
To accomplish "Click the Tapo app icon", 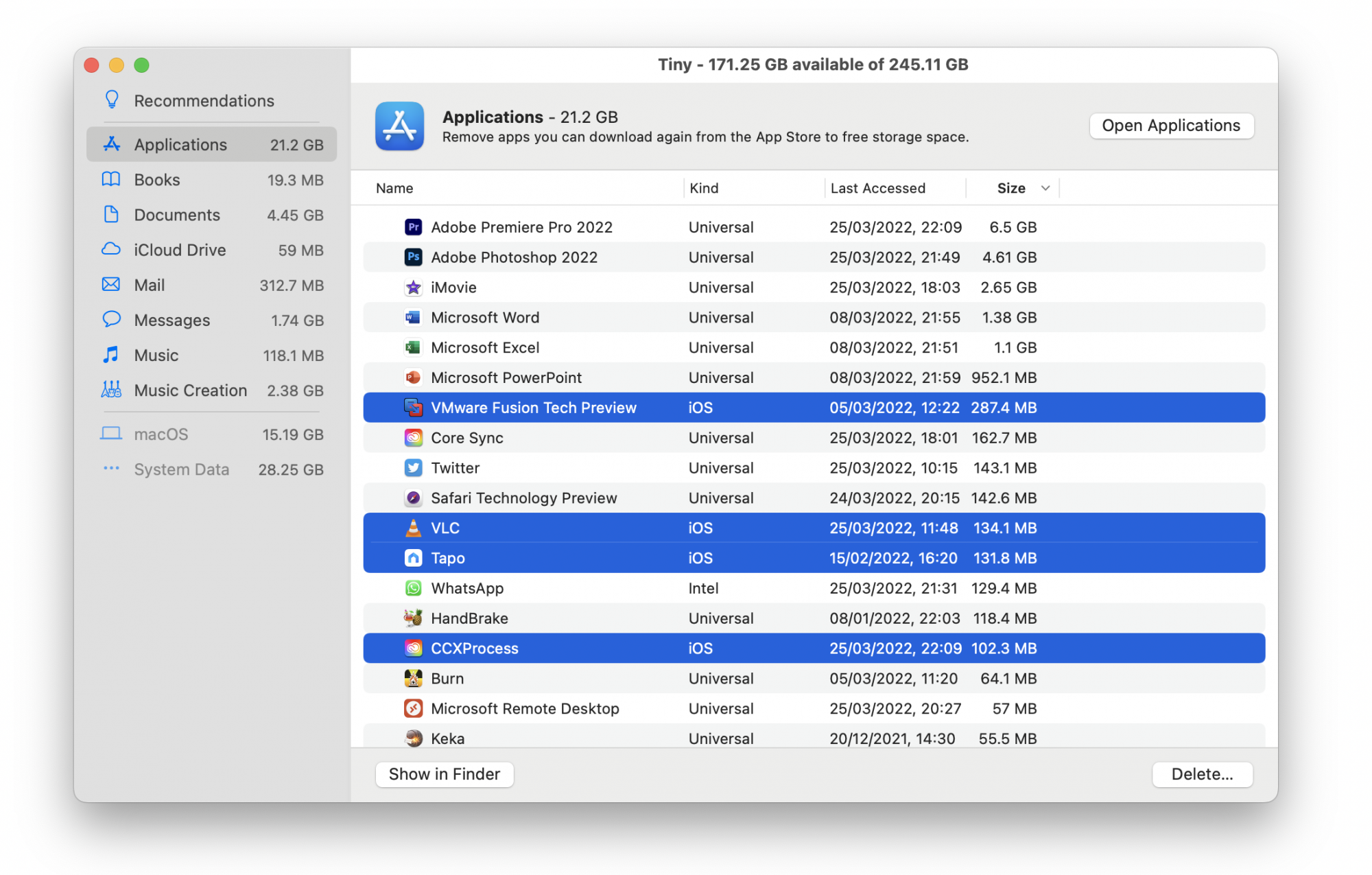I will (x=413, y=558).
